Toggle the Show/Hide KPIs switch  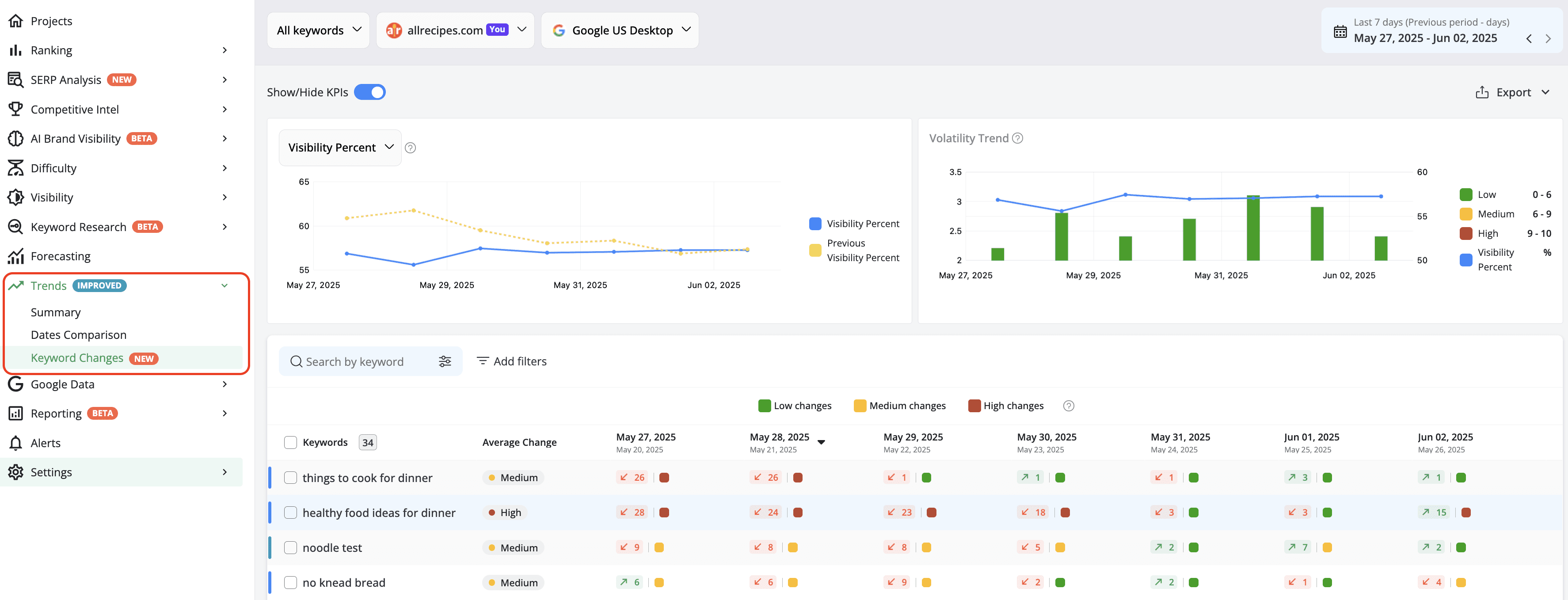369,92
